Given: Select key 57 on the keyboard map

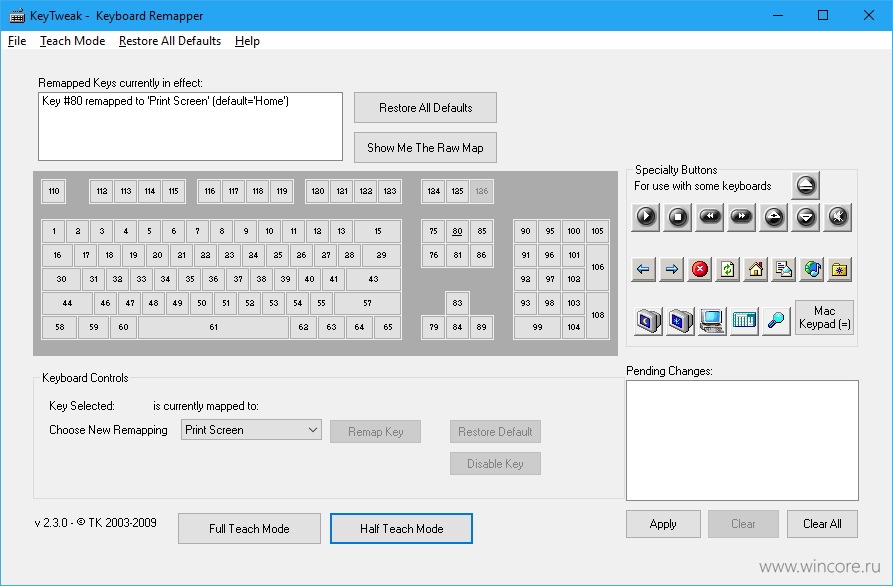Looking at the screenshot, I should [x=367, y=303].
